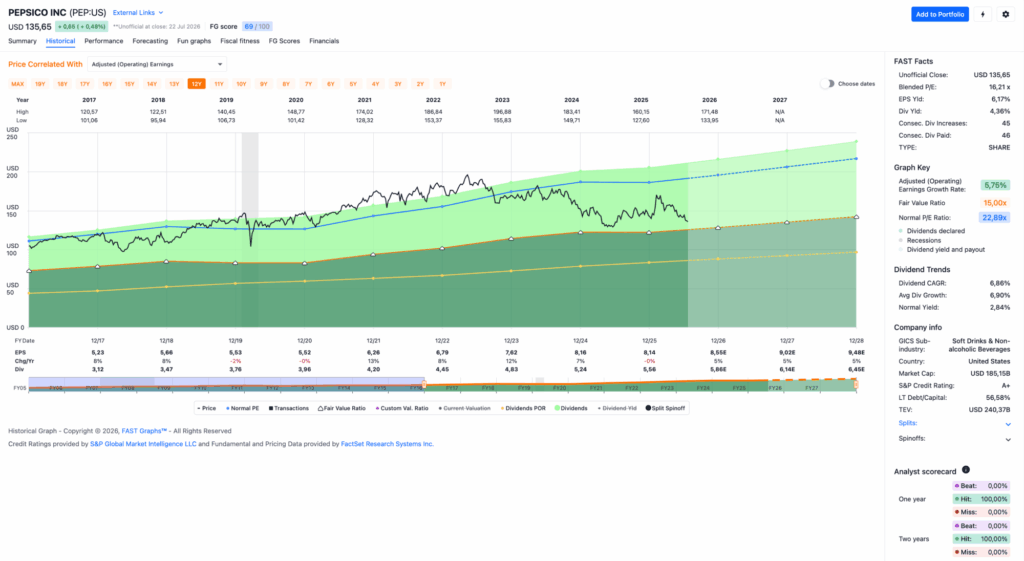Toggle the Normal PE legend item
This screenshot has width=1024, height=561.
(x=242, y=408)
